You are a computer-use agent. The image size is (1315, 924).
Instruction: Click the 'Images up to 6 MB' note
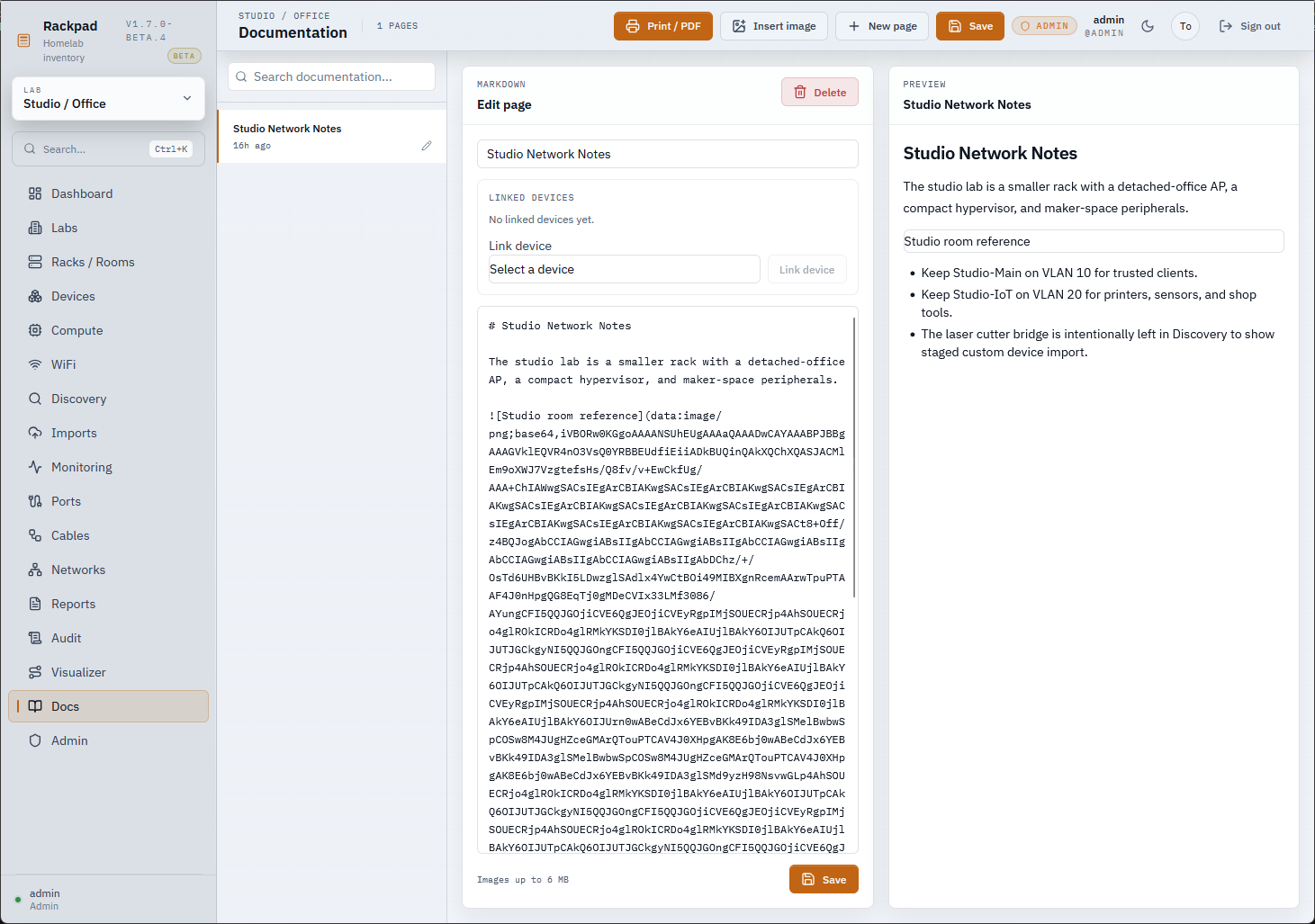(523, 880)
